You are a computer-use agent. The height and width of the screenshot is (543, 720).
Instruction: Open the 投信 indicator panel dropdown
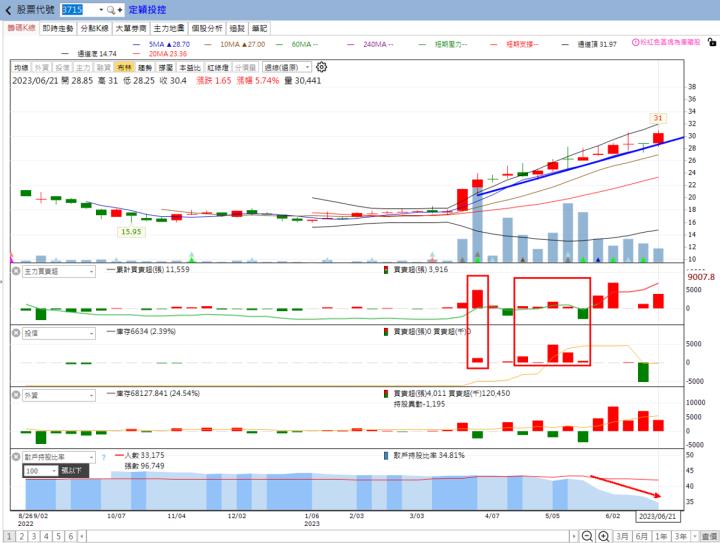pos(59,333)
